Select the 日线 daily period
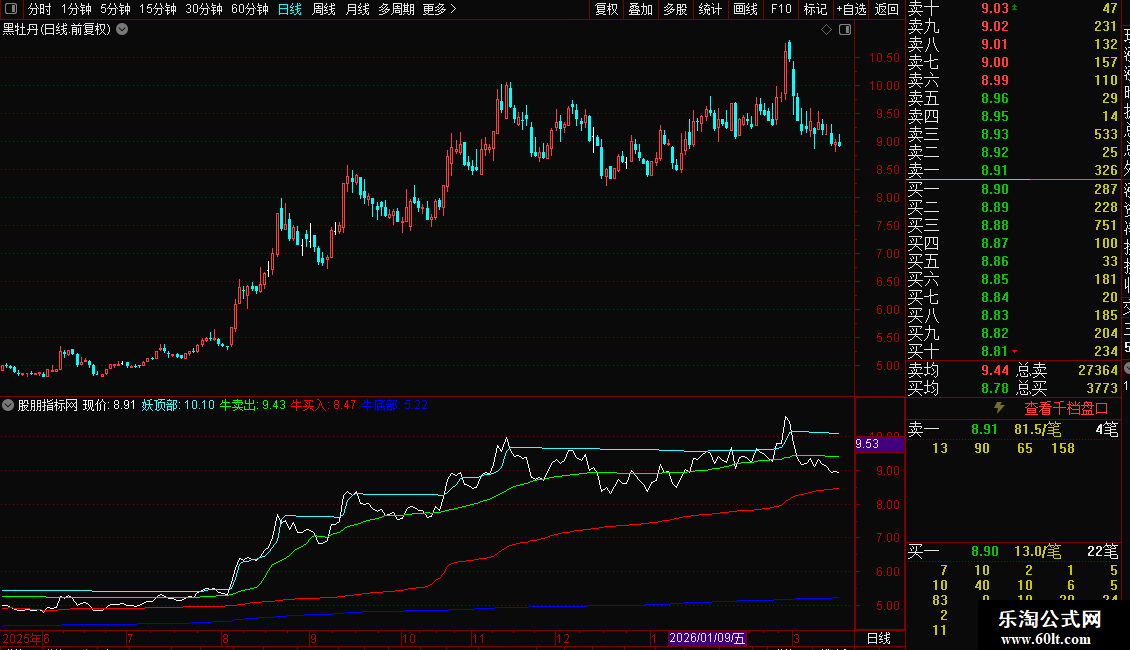The image size is (1130, 650). [290, 9]
